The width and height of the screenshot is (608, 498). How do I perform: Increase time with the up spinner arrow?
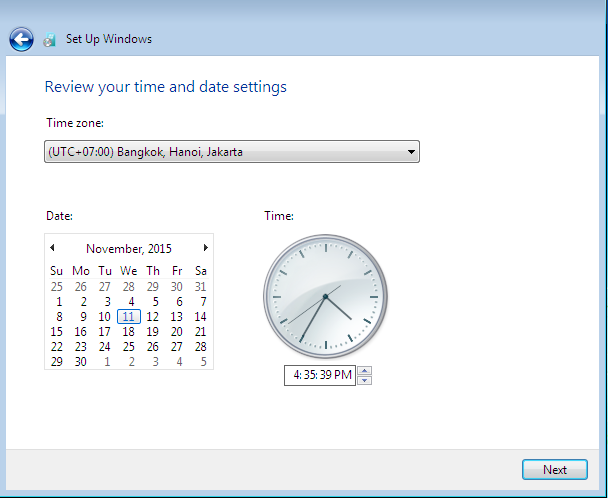[364, 370]
